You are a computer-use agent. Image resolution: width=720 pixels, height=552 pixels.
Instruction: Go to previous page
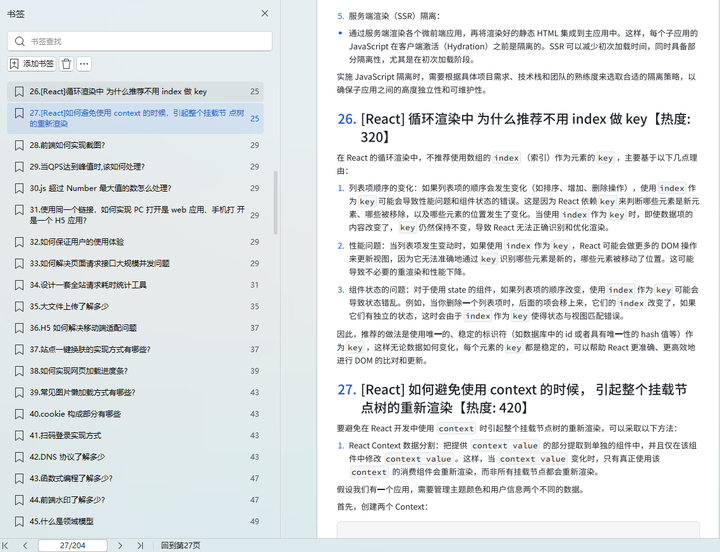coord(25,546)
